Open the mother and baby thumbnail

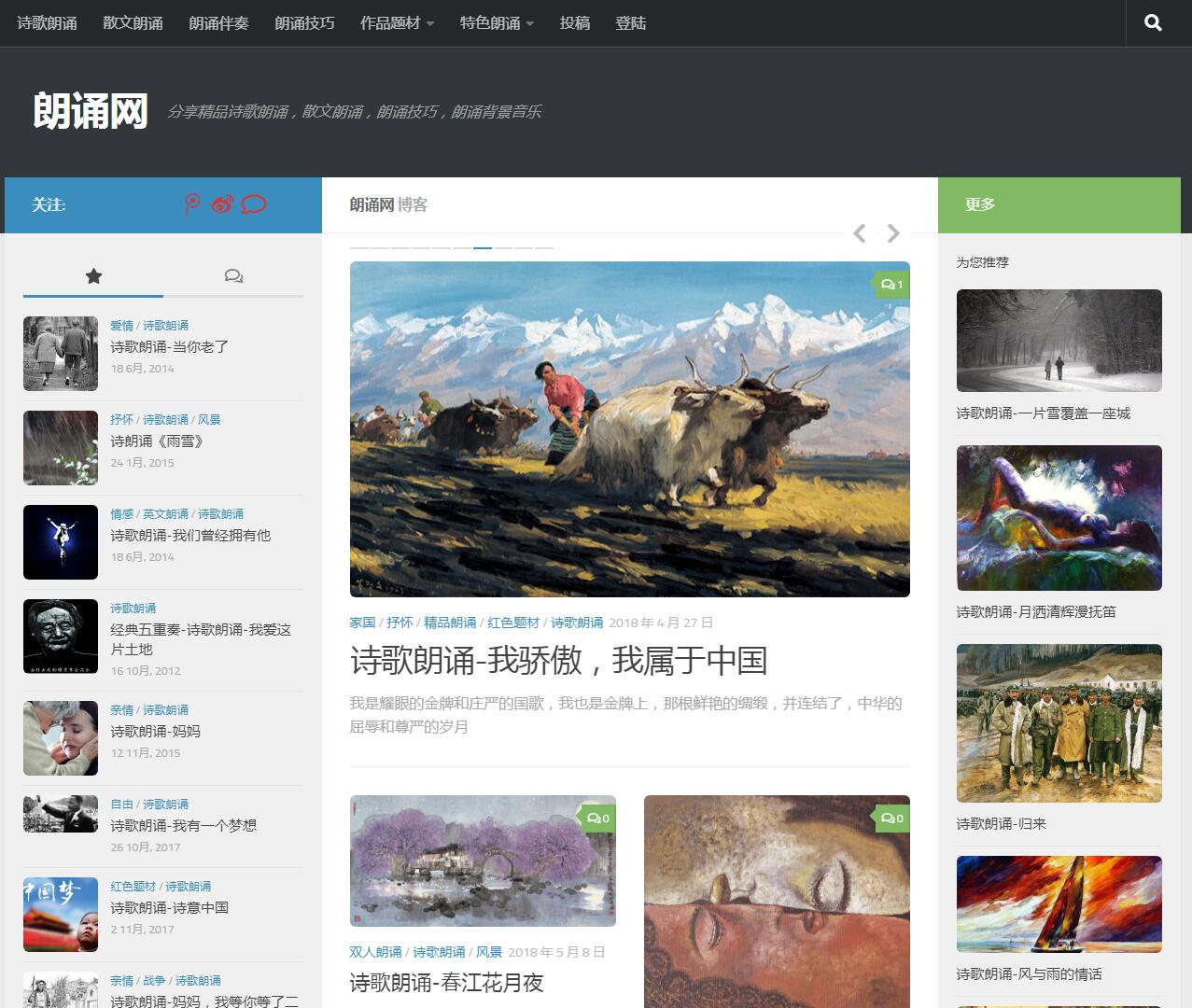61,738
